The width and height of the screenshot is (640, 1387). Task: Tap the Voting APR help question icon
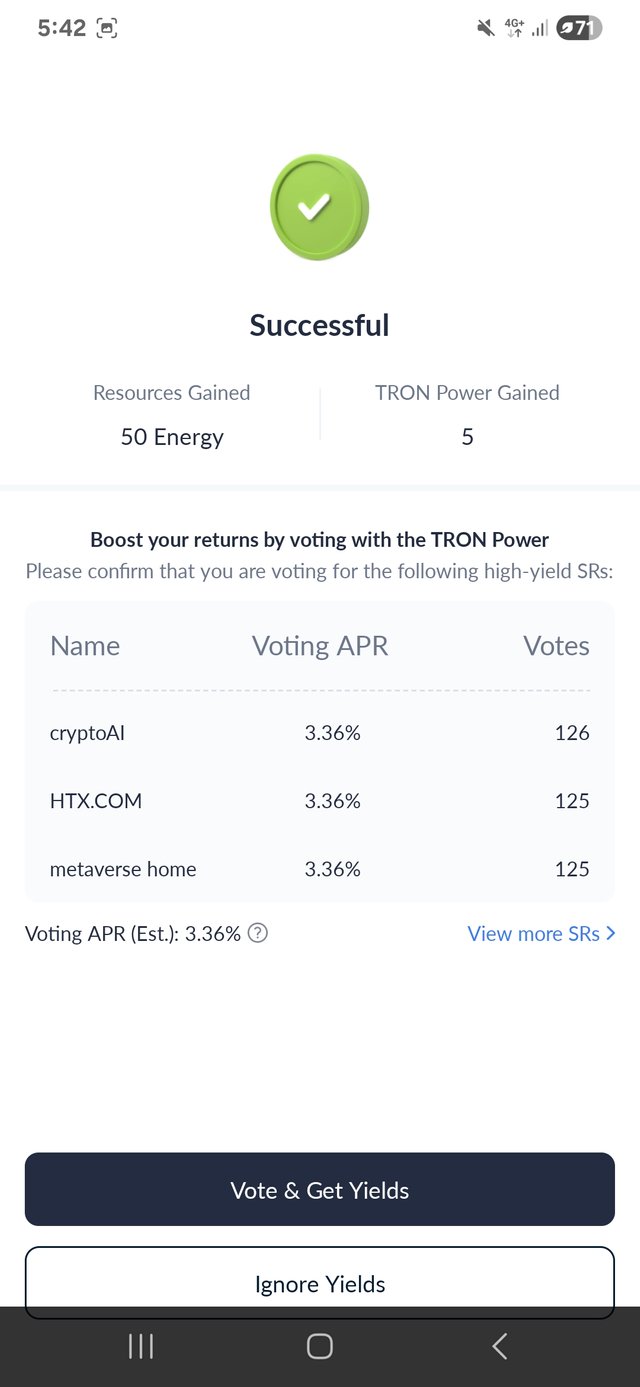pos(258,933)
